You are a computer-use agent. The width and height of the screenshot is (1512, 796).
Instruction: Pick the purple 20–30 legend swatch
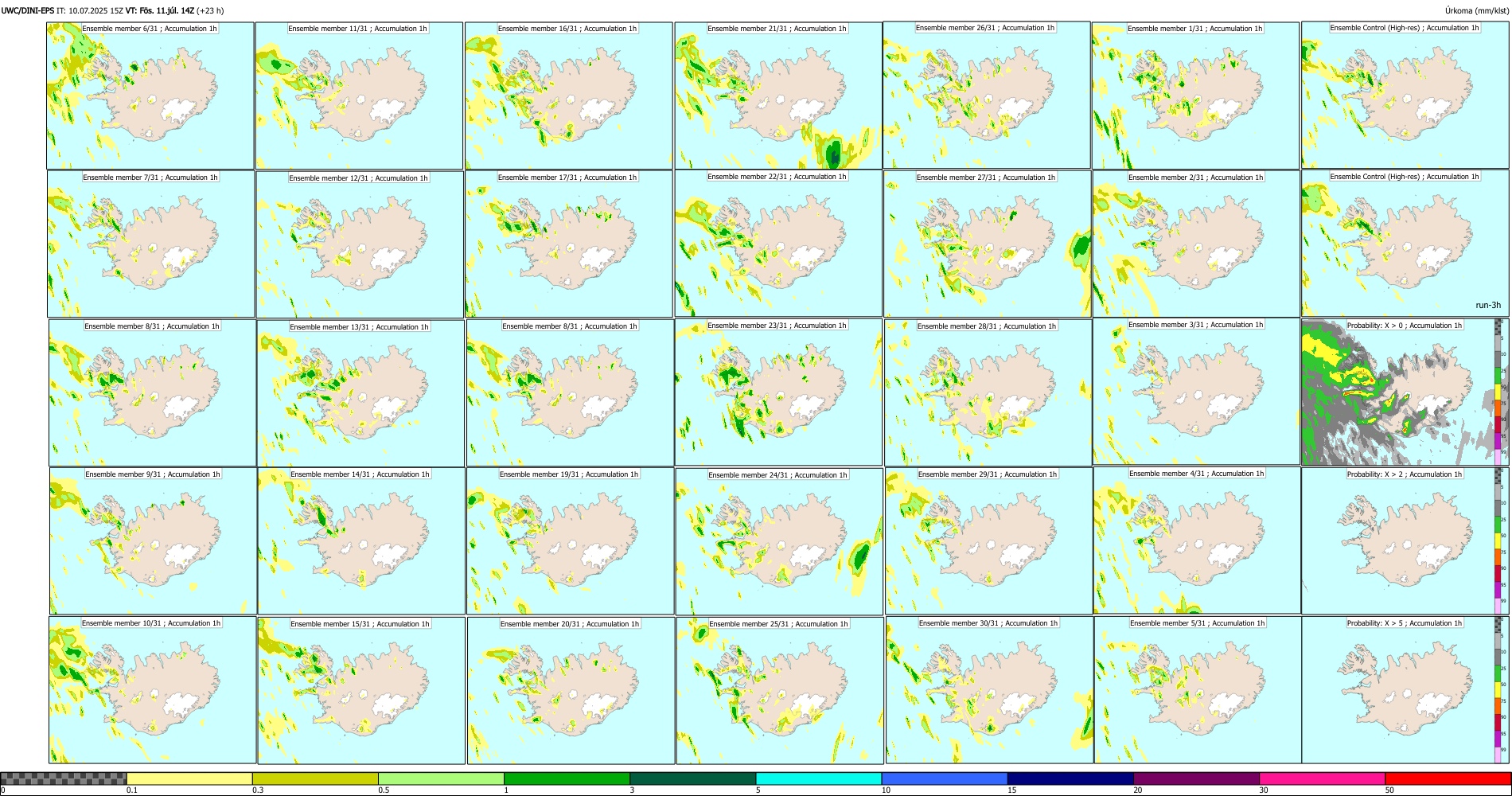click(x=1197, y=778)
